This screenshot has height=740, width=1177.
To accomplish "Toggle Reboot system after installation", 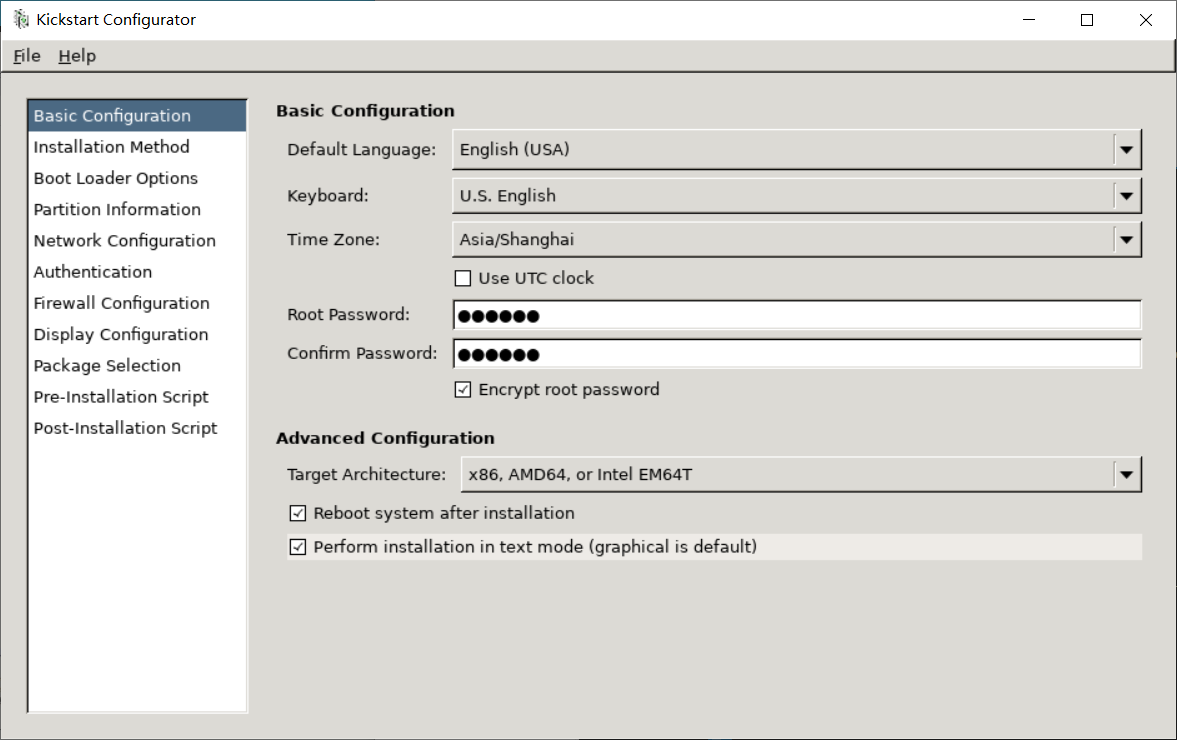I will 298,513.
